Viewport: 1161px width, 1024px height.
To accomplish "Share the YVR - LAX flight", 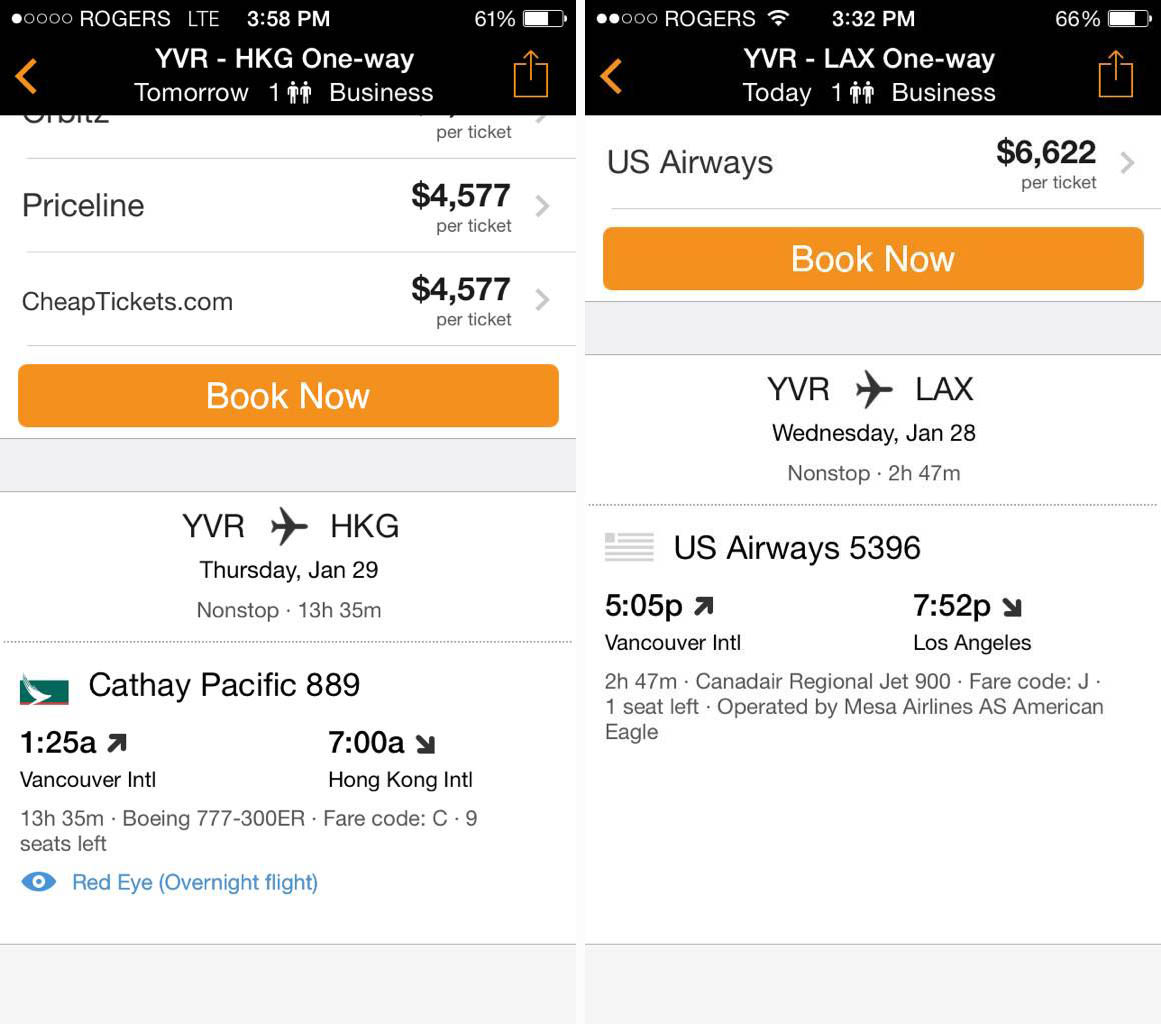I will [1116, 73].
